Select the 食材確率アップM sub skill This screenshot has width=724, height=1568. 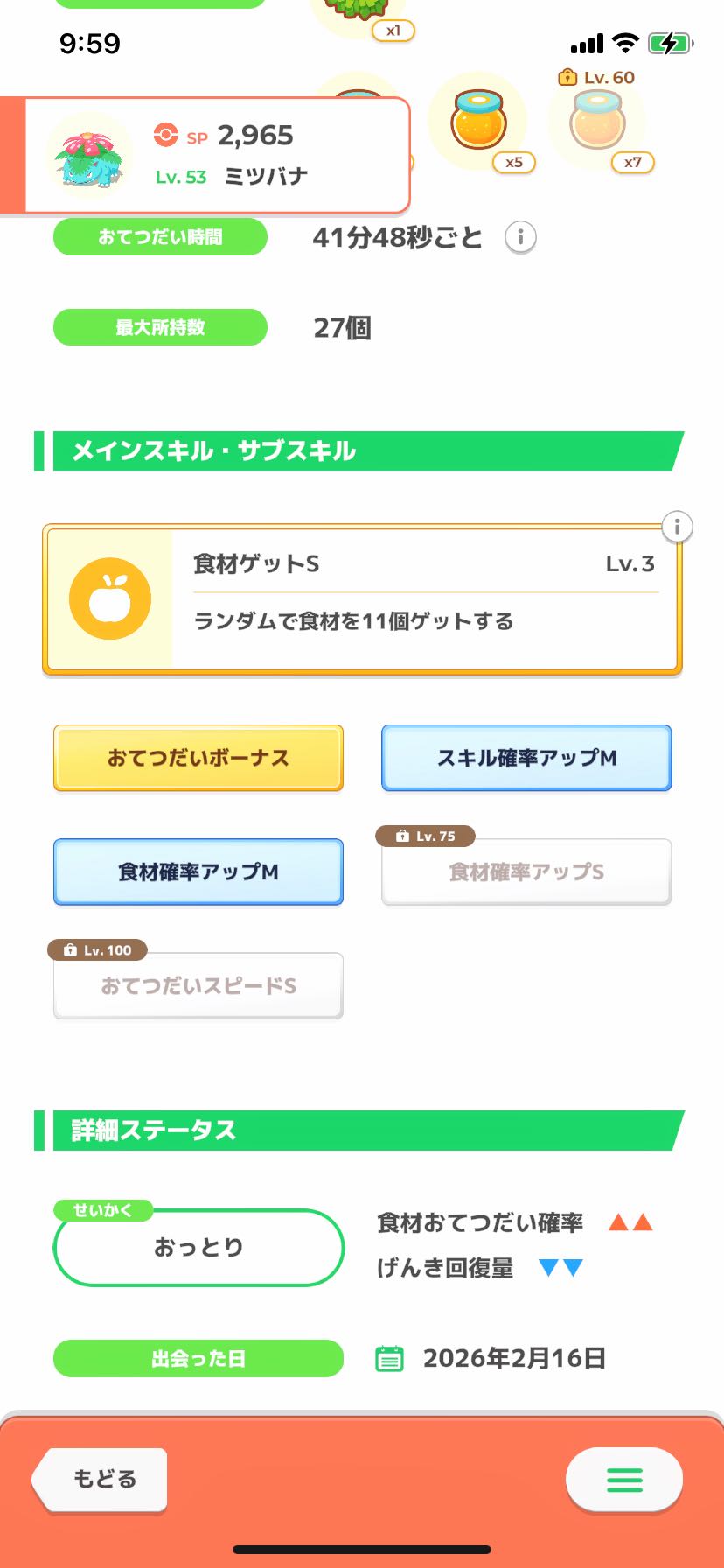(198, 871)
